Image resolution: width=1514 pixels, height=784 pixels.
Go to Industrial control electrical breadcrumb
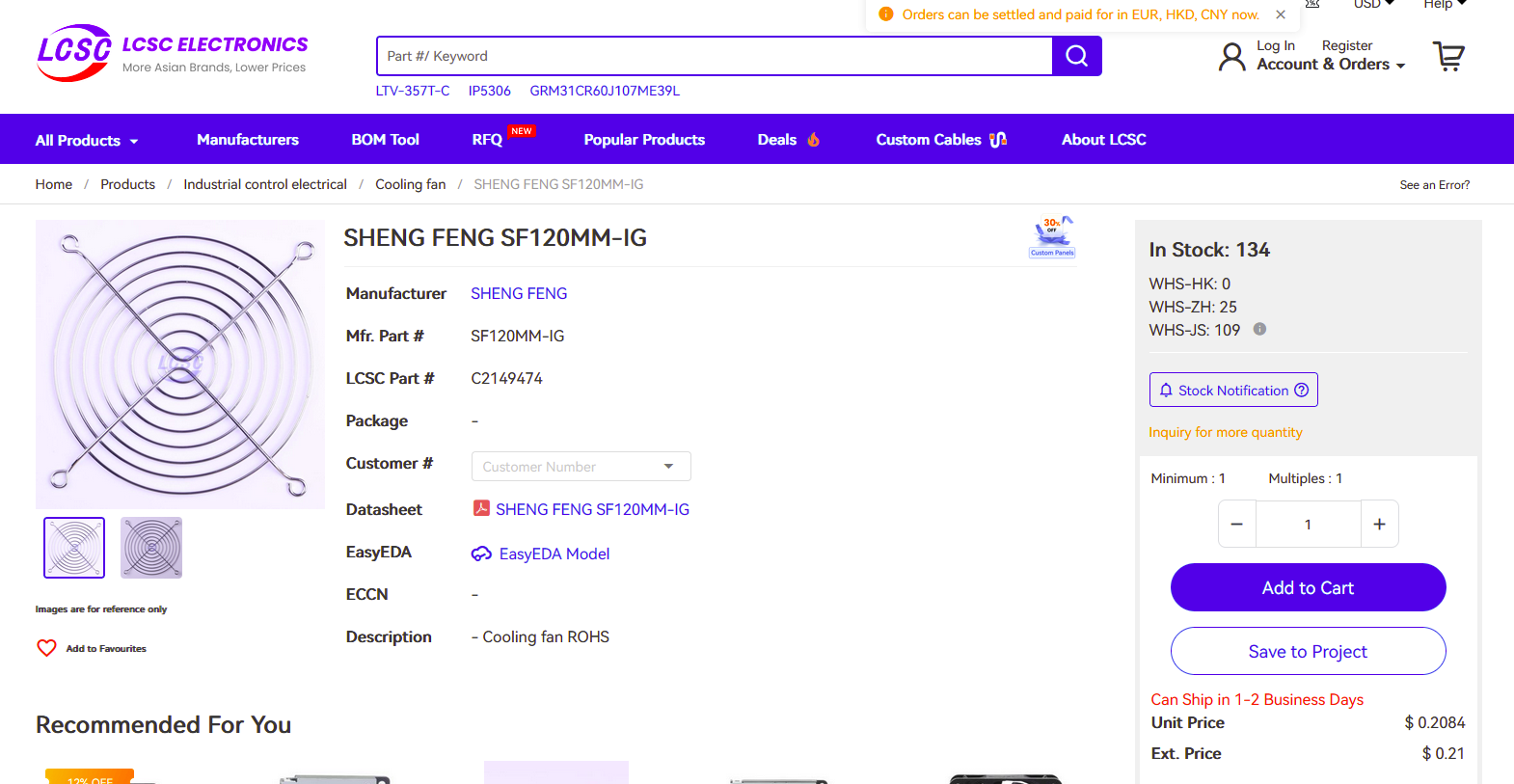tap(265, 184)
